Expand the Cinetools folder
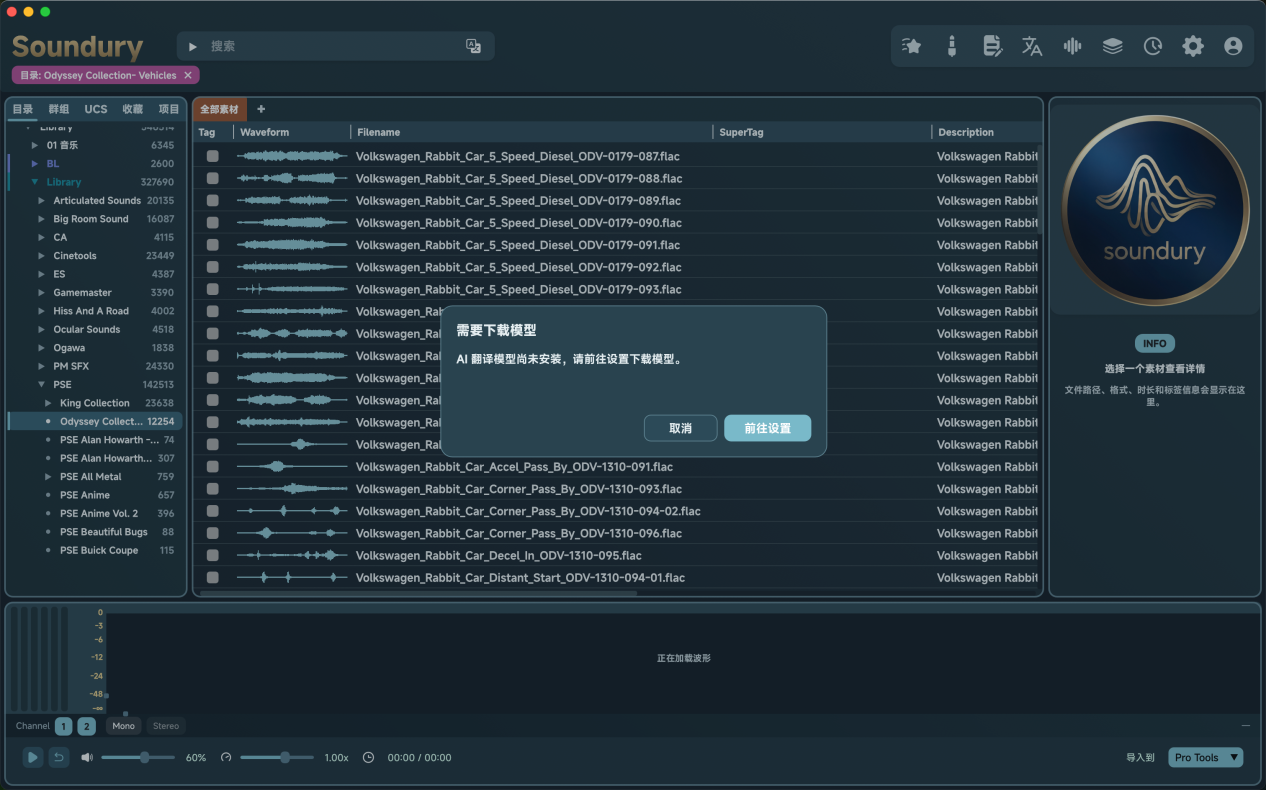Image resolution: width=1266 pixels, height=790 pixels. 42,256
